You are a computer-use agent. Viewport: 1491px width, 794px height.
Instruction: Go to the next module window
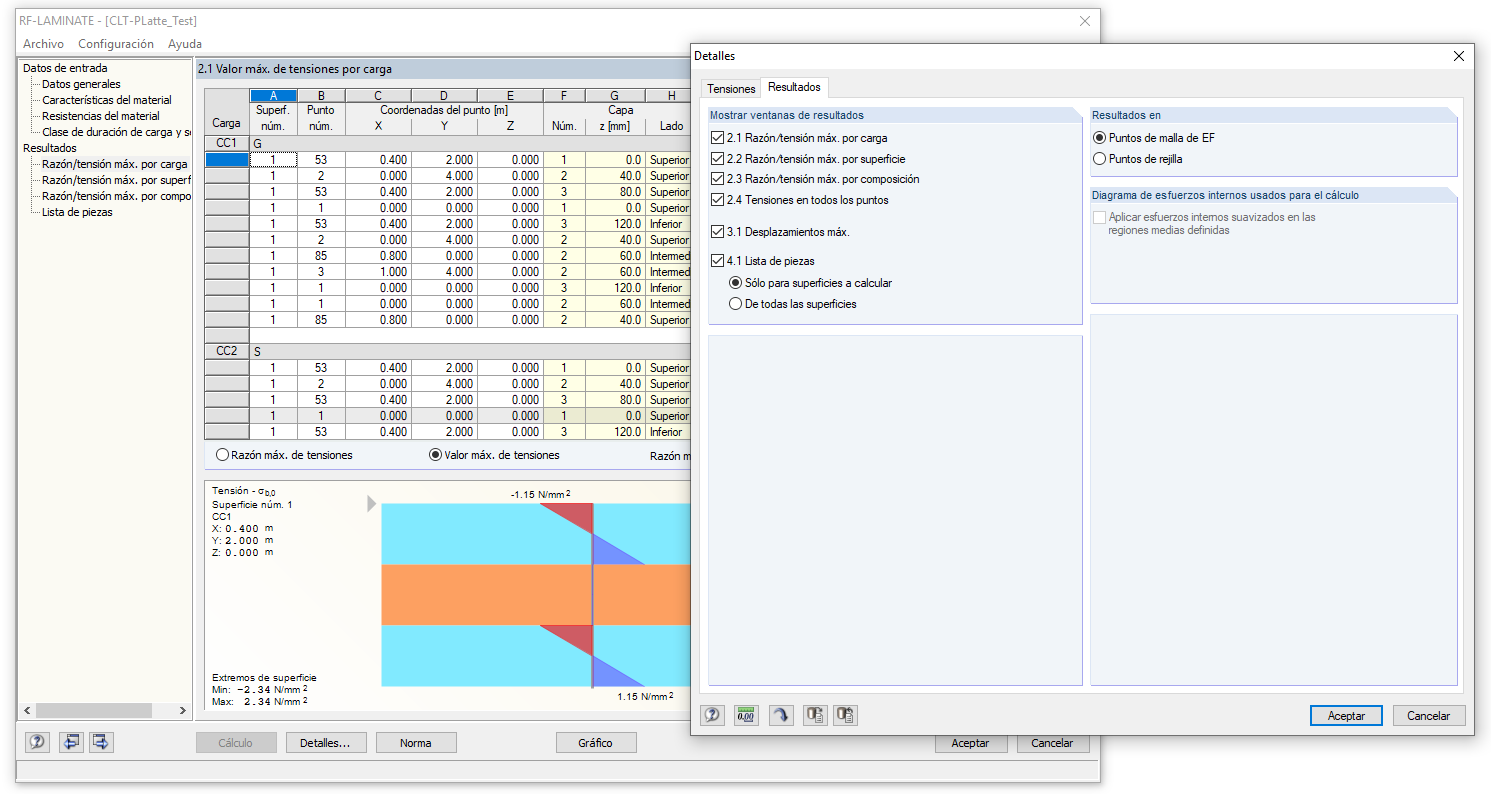(x=102, y=742)
